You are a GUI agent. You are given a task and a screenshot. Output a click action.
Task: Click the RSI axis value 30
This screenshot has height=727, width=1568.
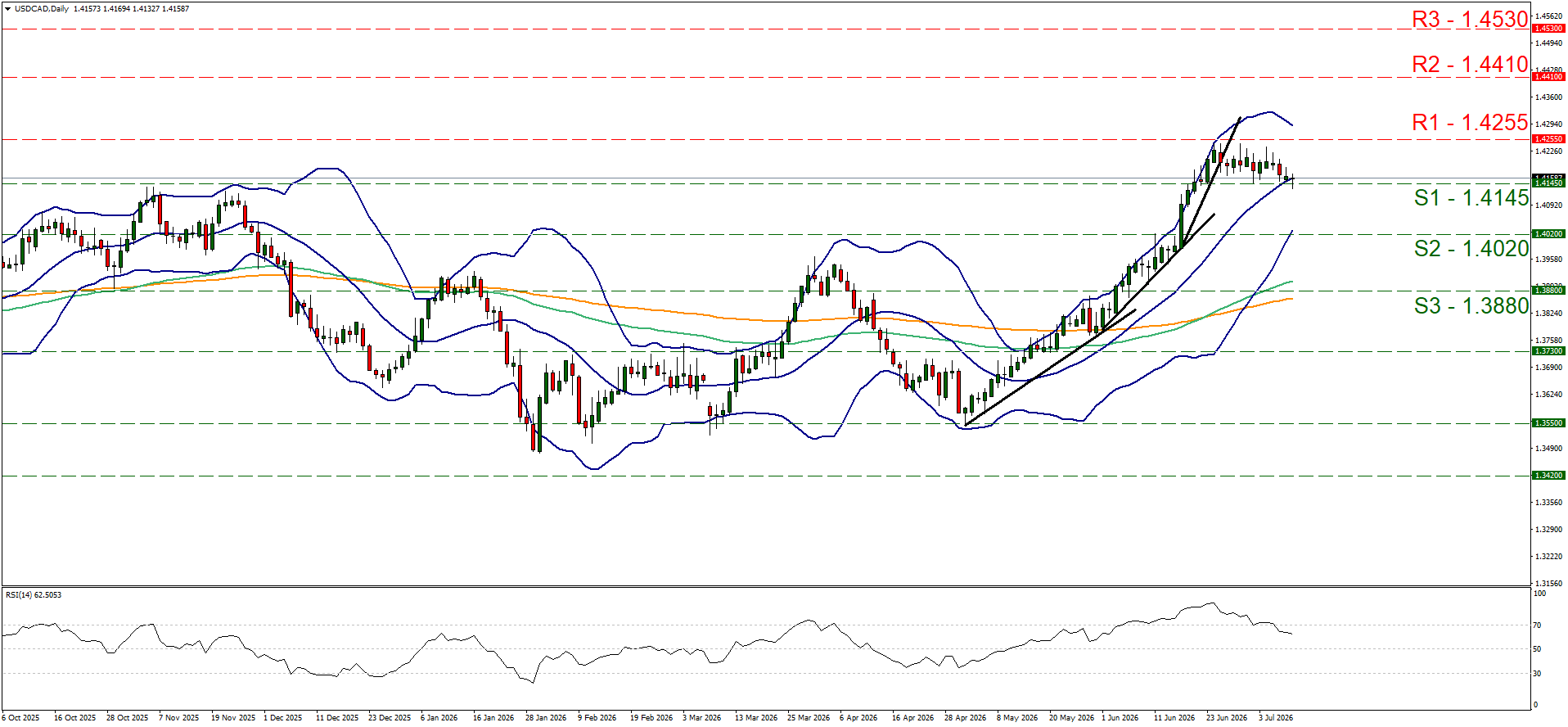(1538, 674)
